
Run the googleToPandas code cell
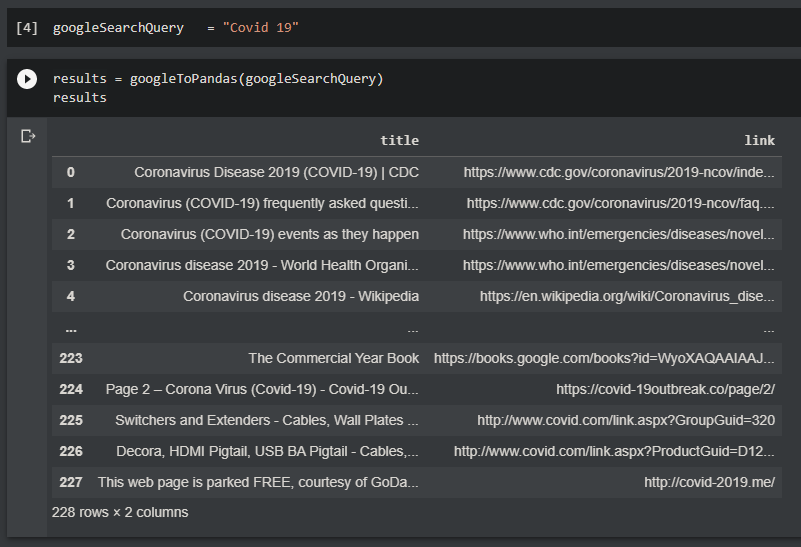point(27,79)
